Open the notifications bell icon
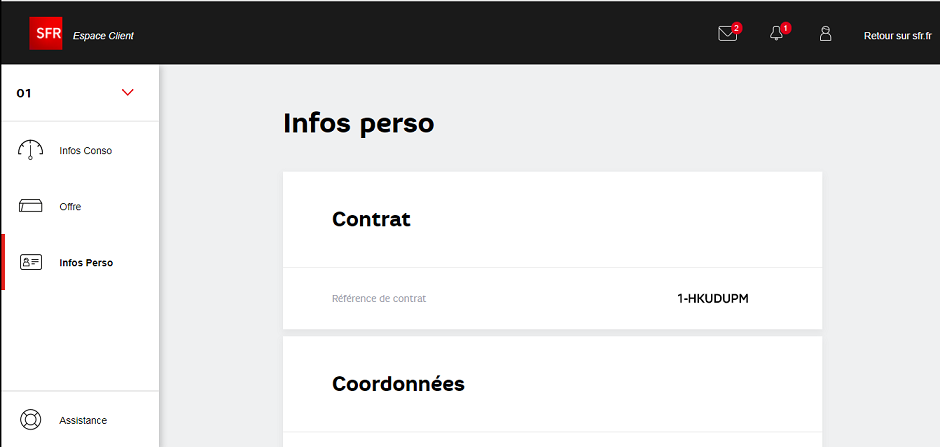This screenshot has height=447, width=940. pos(776,34)
